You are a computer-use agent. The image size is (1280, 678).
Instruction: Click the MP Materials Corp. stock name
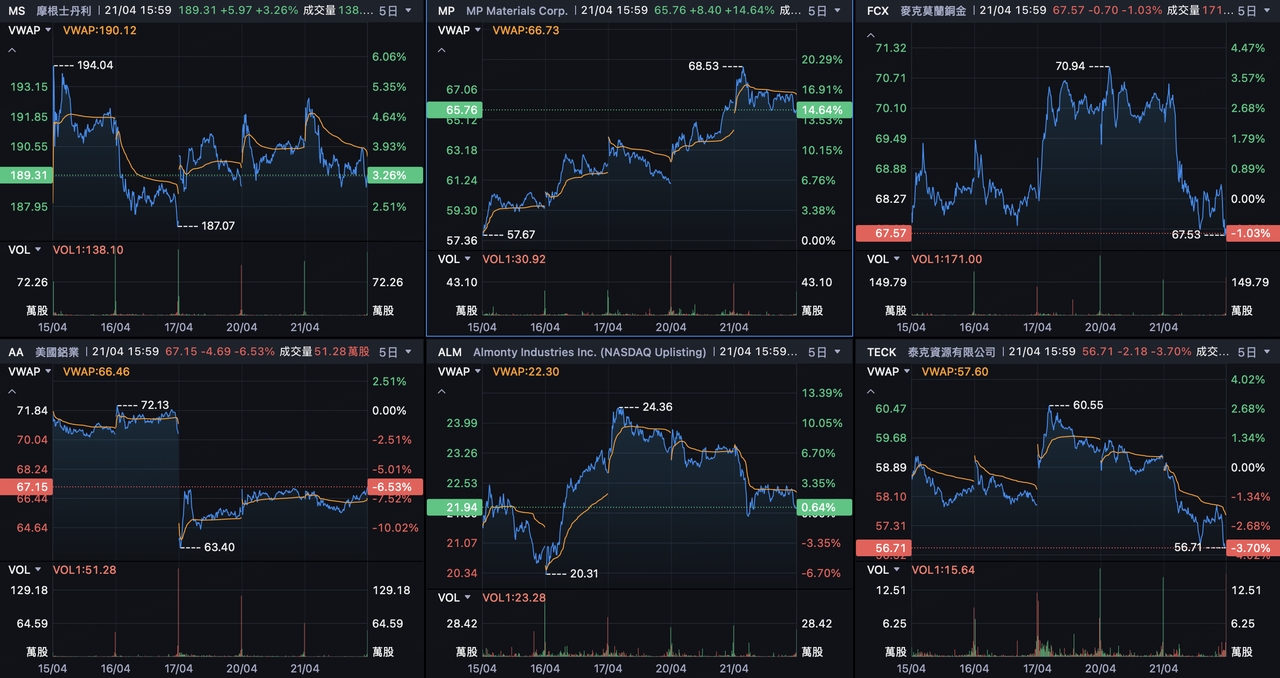point(516,11)
